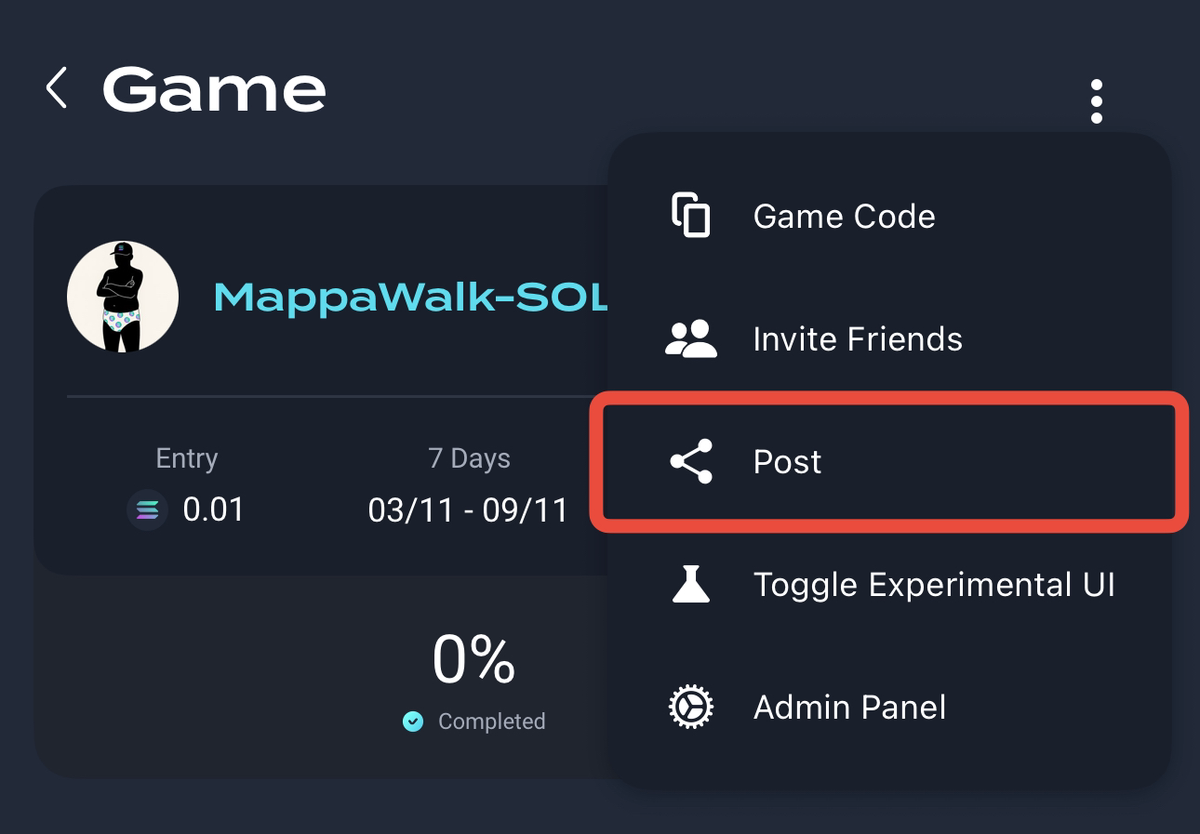The height and width of the screenshot is (834, 1200).
Task: Go back using the left arrow
Action: coord(57,89)
